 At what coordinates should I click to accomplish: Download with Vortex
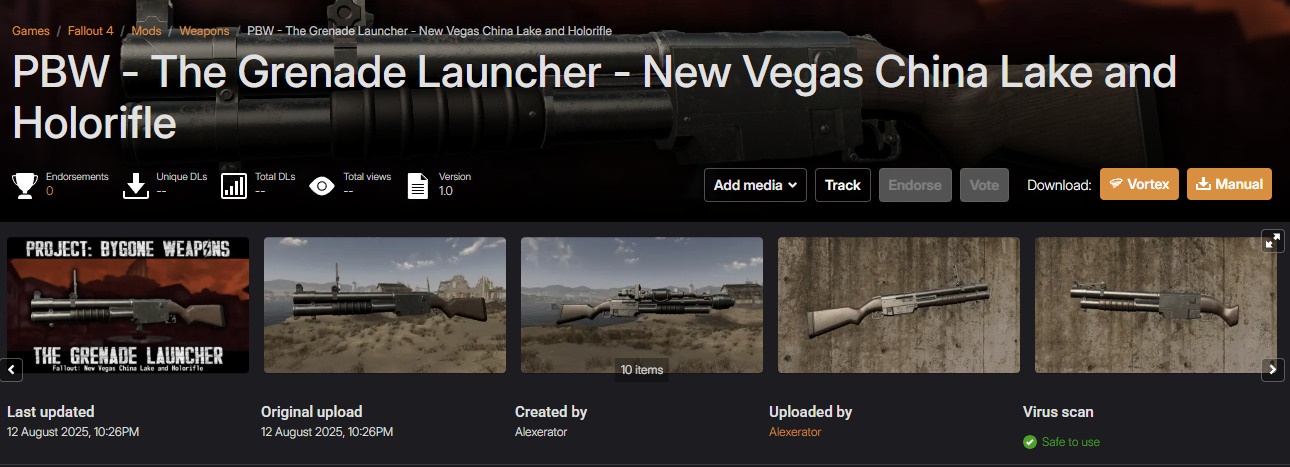[1140, 184]
